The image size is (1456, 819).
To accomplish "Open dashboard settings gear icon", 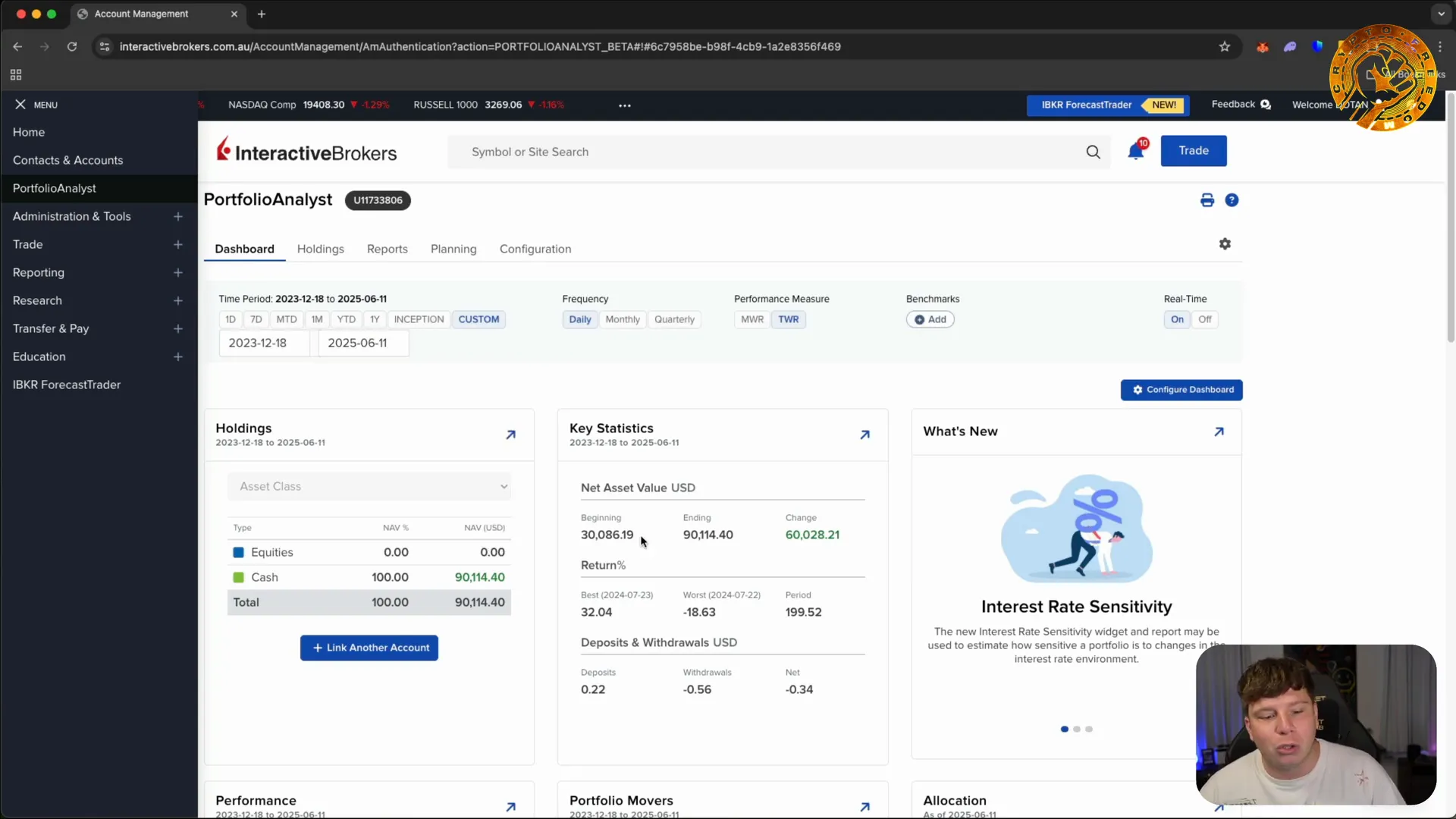I will pos(1225,243).
